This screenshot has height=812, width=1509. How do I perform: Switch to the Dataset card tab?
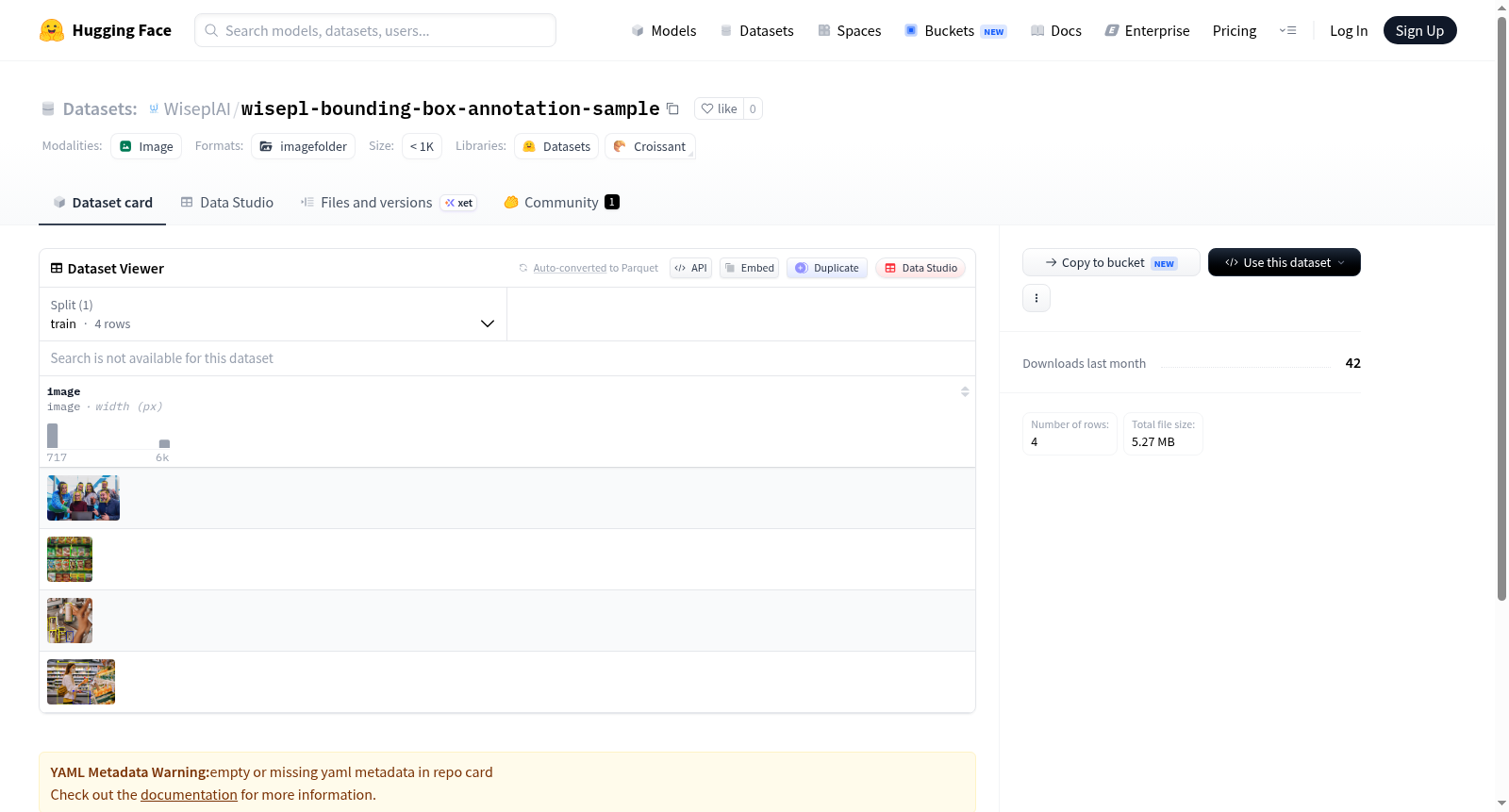point(102,202)
